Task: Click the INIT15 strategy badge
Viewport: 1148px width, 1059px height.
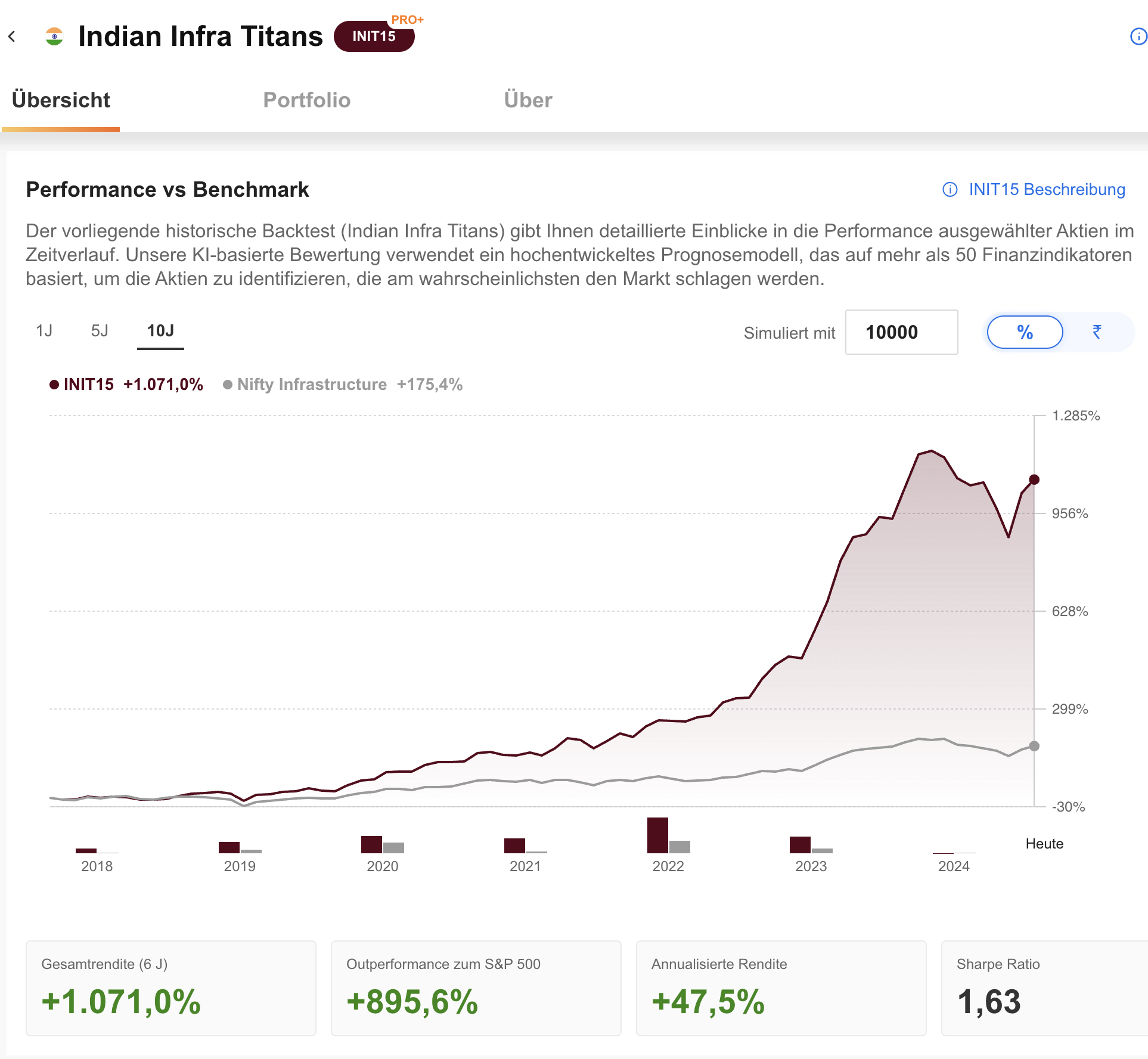Action: click(x=374, y=36)
